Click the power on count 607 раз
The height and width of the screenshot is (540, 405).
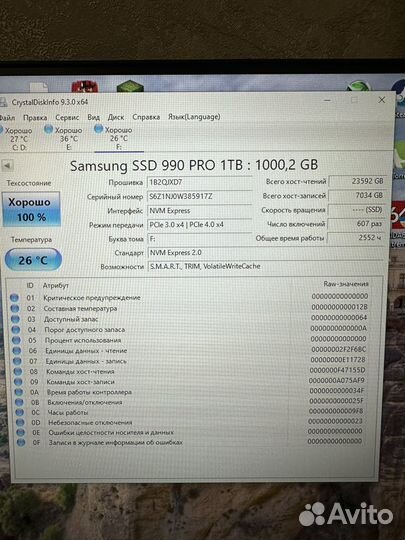pos(356,224)
